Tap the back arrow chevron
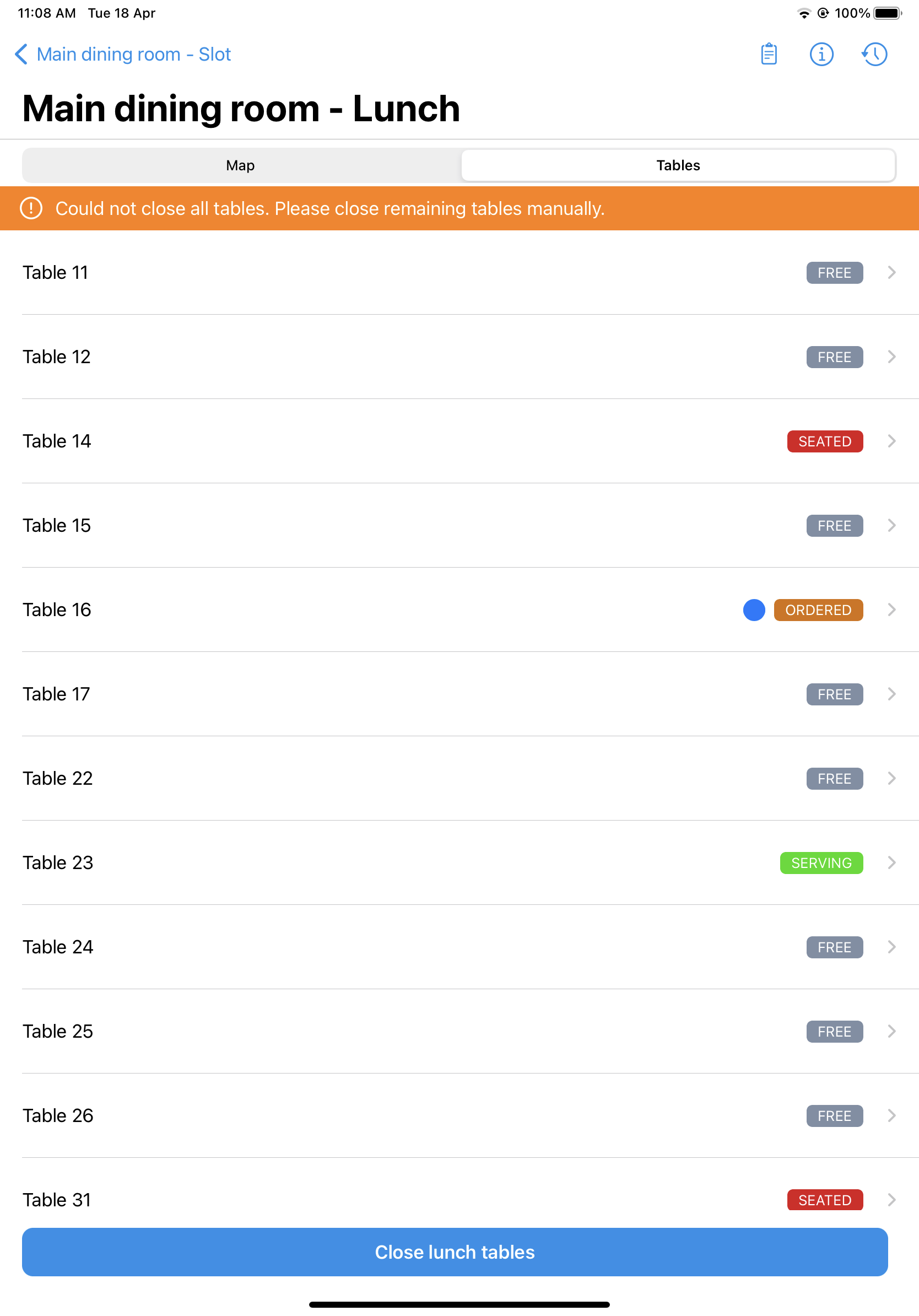This screenshot has width=919, height=1316. 21,55
